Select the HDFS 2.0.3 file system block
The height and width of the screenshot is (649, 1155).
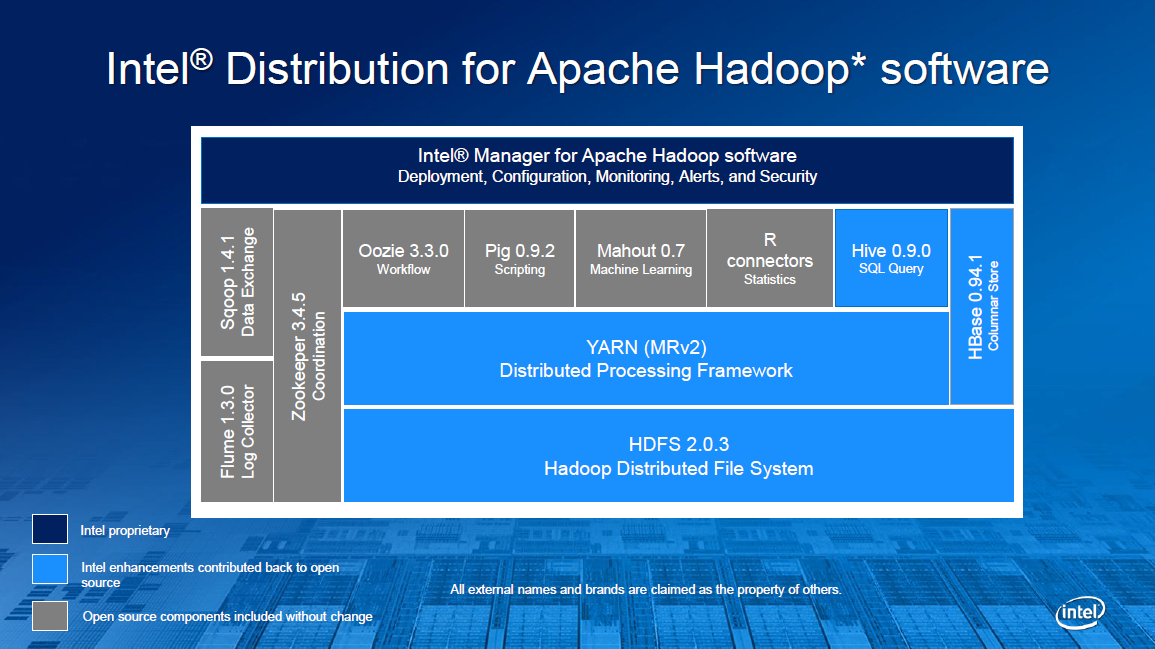(678, 456)
